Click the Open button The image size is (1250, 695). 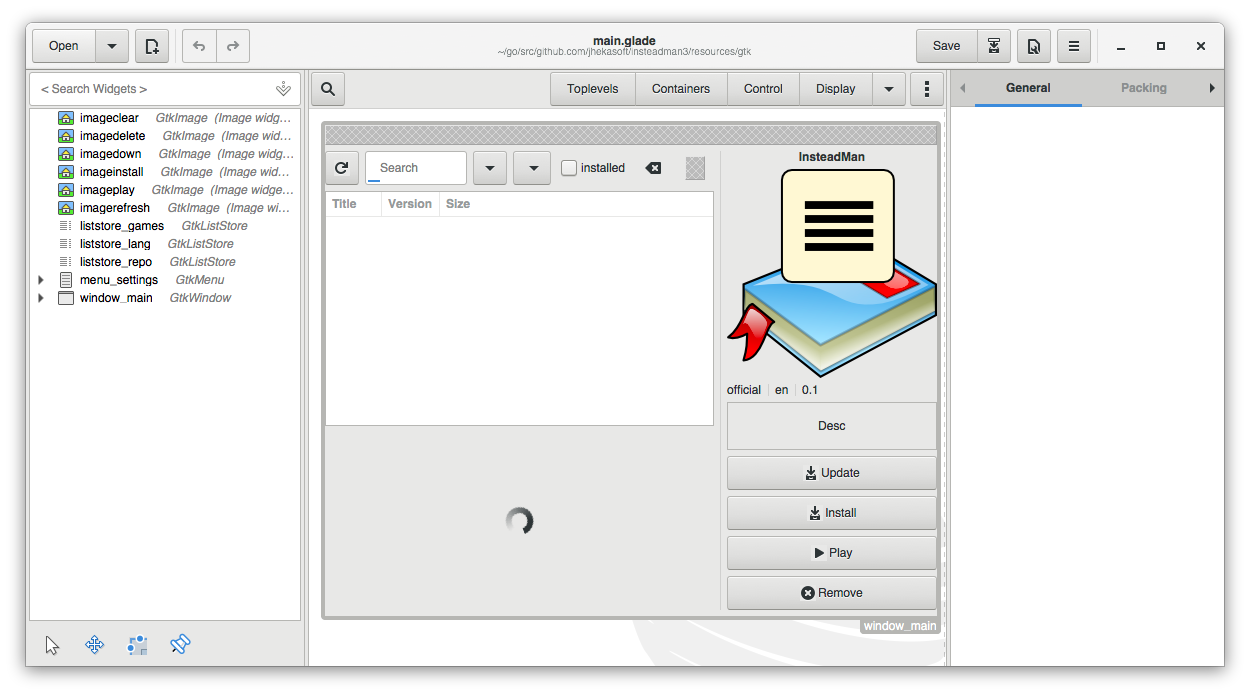click(64, 46)
